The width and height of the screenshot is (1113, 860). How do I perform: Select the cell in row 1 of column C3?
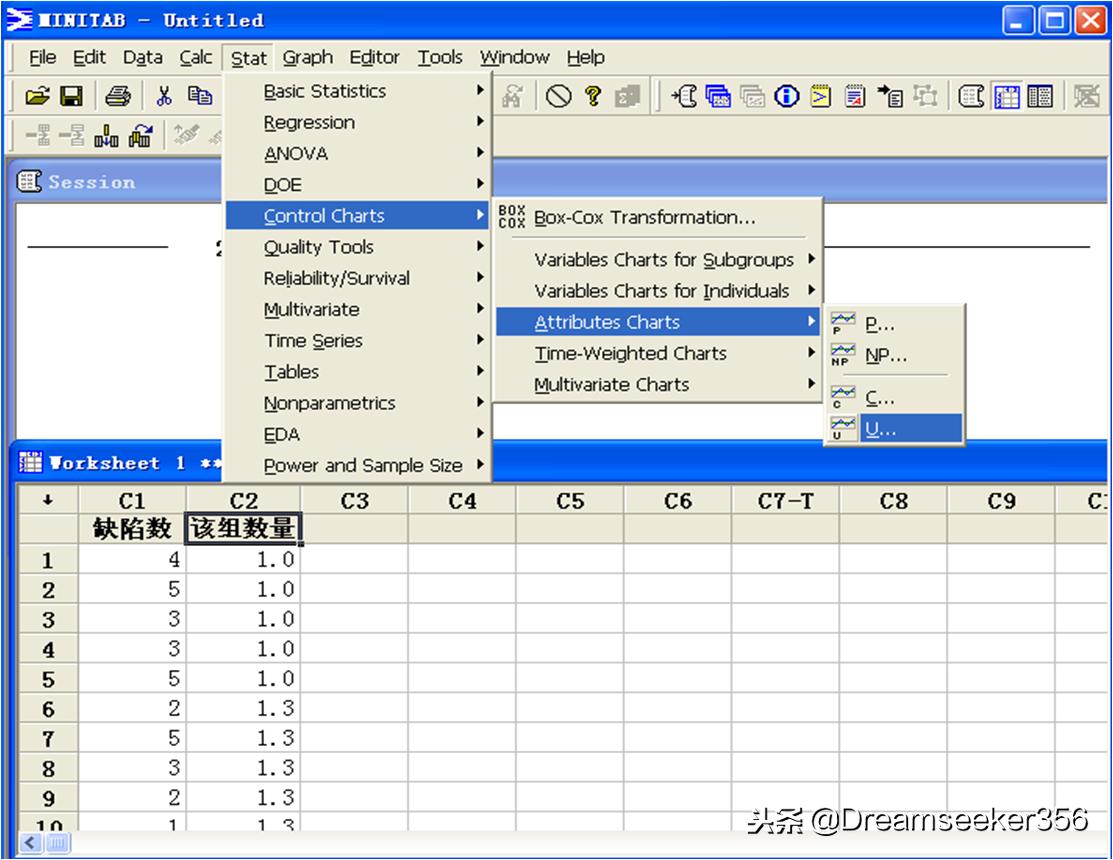354,560
